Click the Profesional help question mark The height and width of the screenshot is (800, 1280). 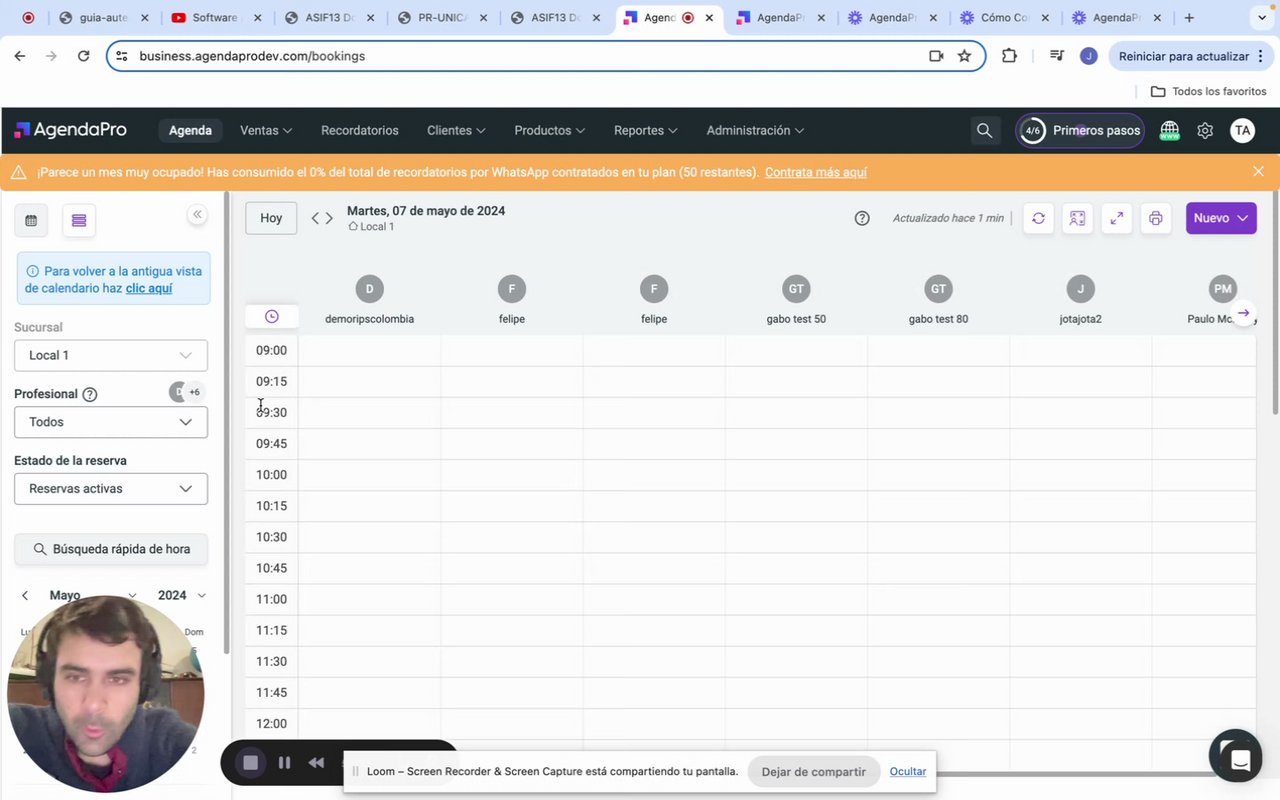tap(90, 394)
